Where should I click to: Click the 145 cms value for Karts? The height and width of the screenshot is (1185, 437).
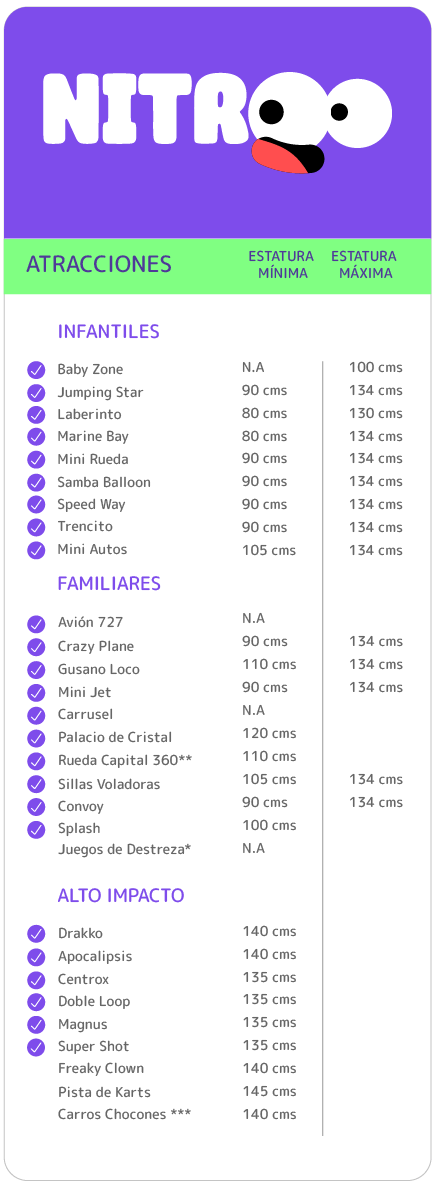[269, 1091]
